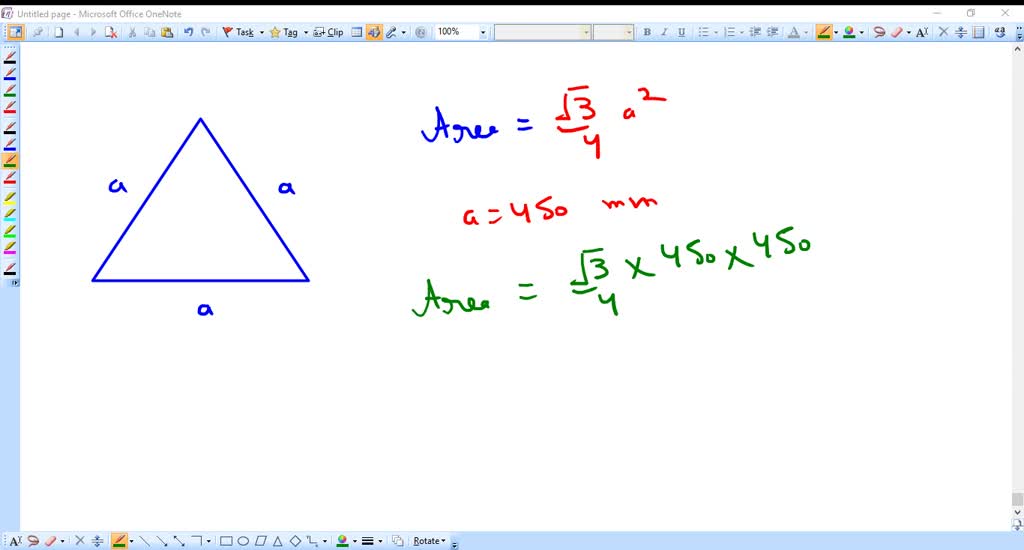Image resolution: width=1024 pixels, height=550 pixels.
Task: Select the Ellipse shape tool
Action: coord(243,541)
